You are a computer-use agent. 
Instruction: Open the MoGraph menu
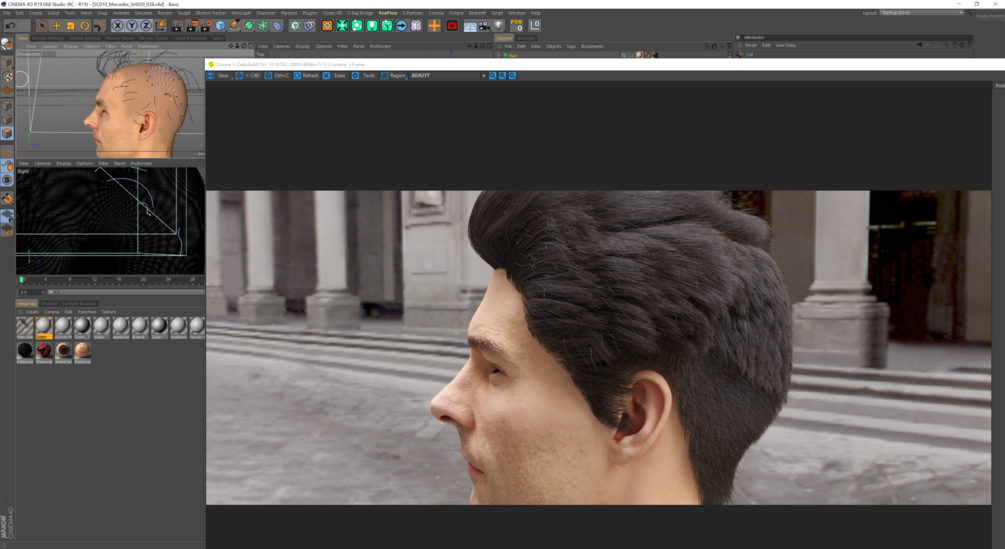(x=241, y=13)
